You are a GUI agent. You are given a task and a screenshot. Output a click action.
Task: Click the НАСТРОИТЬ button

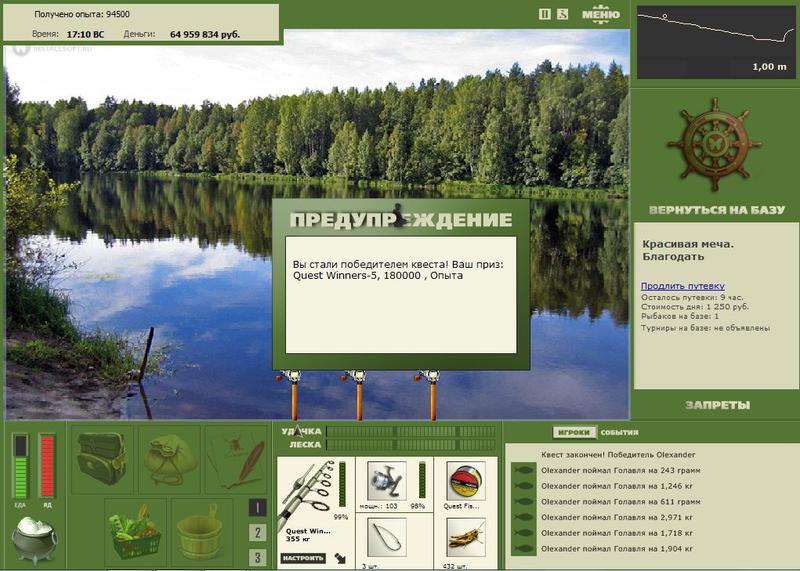tap(303, 558)
